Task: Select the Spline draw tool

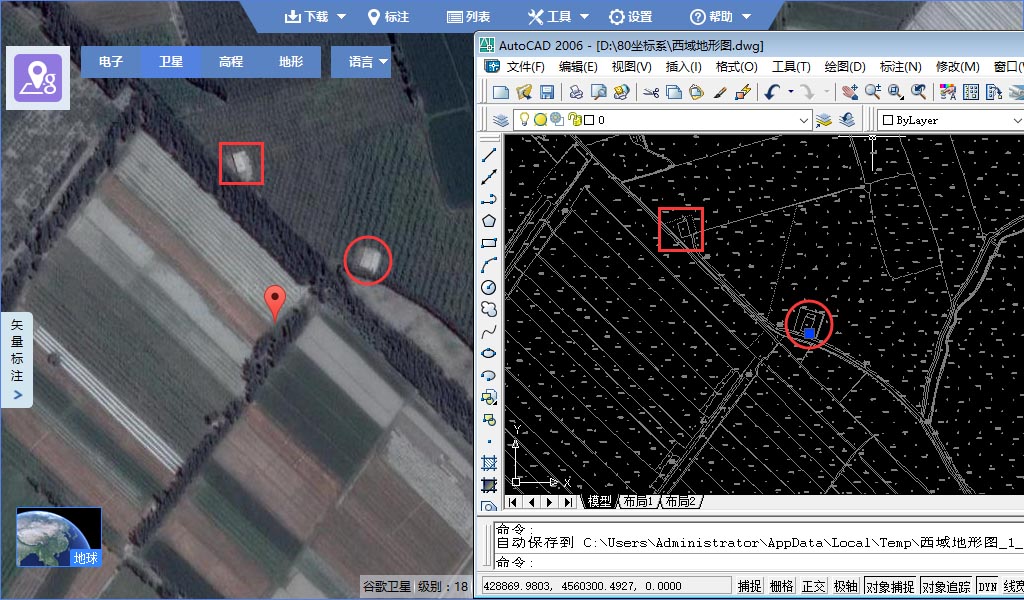Action: (489, 332)
